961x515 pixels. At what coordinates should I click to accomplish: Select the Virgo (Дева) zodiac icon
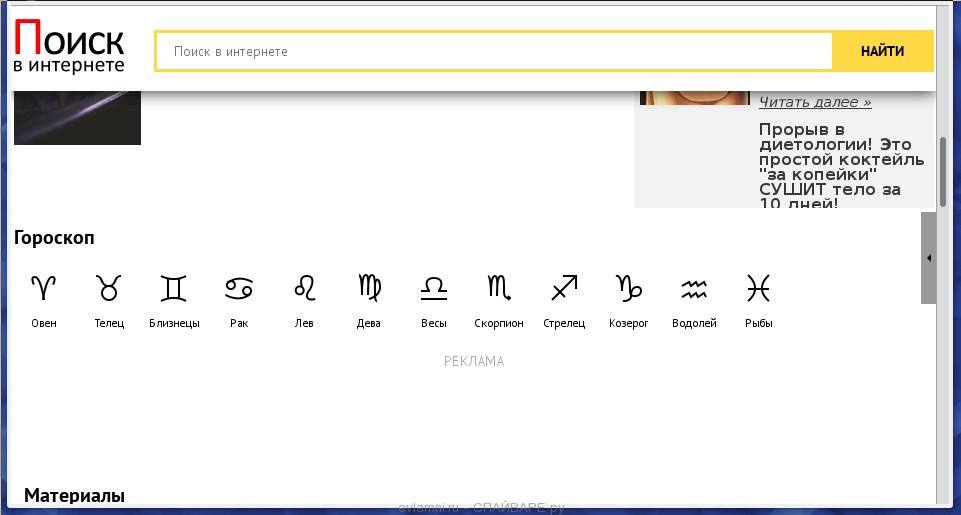point(369,289)
